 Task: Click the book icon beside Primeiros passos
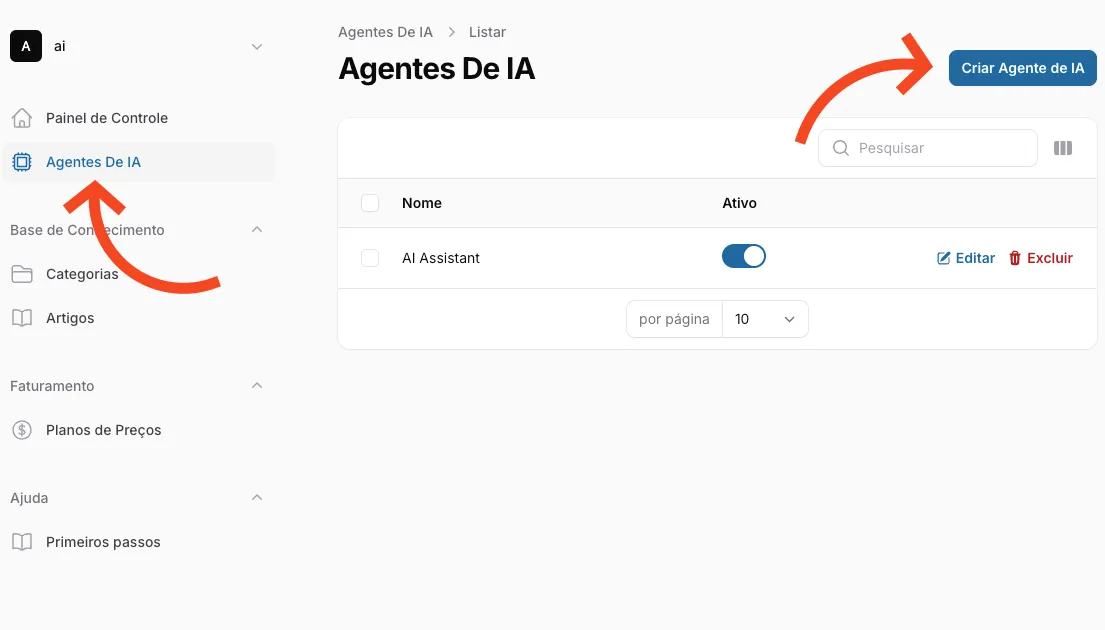click(21, 542)
